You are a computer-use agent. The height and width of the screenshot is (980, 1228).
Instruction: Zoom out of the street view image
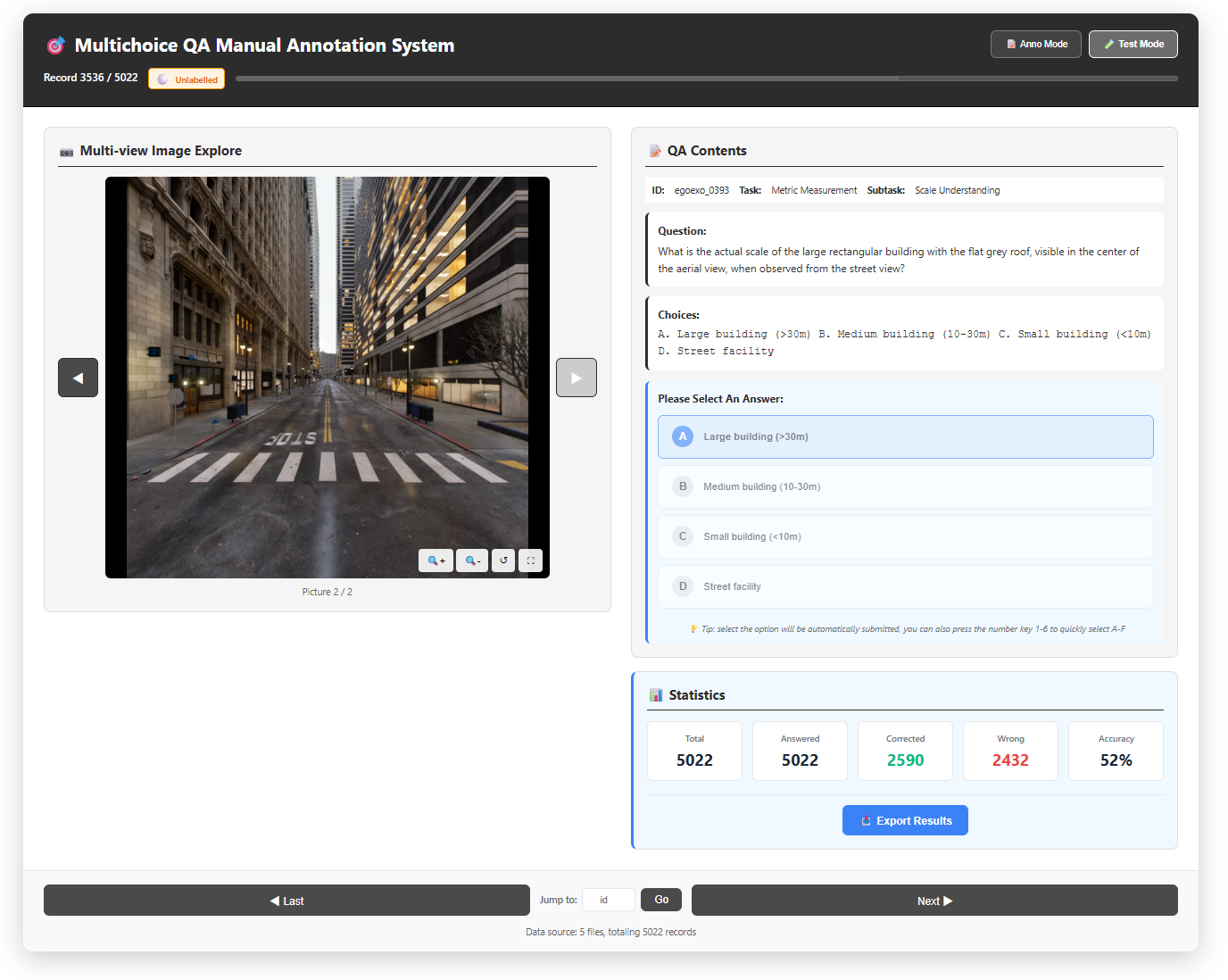tap(472, 561)
